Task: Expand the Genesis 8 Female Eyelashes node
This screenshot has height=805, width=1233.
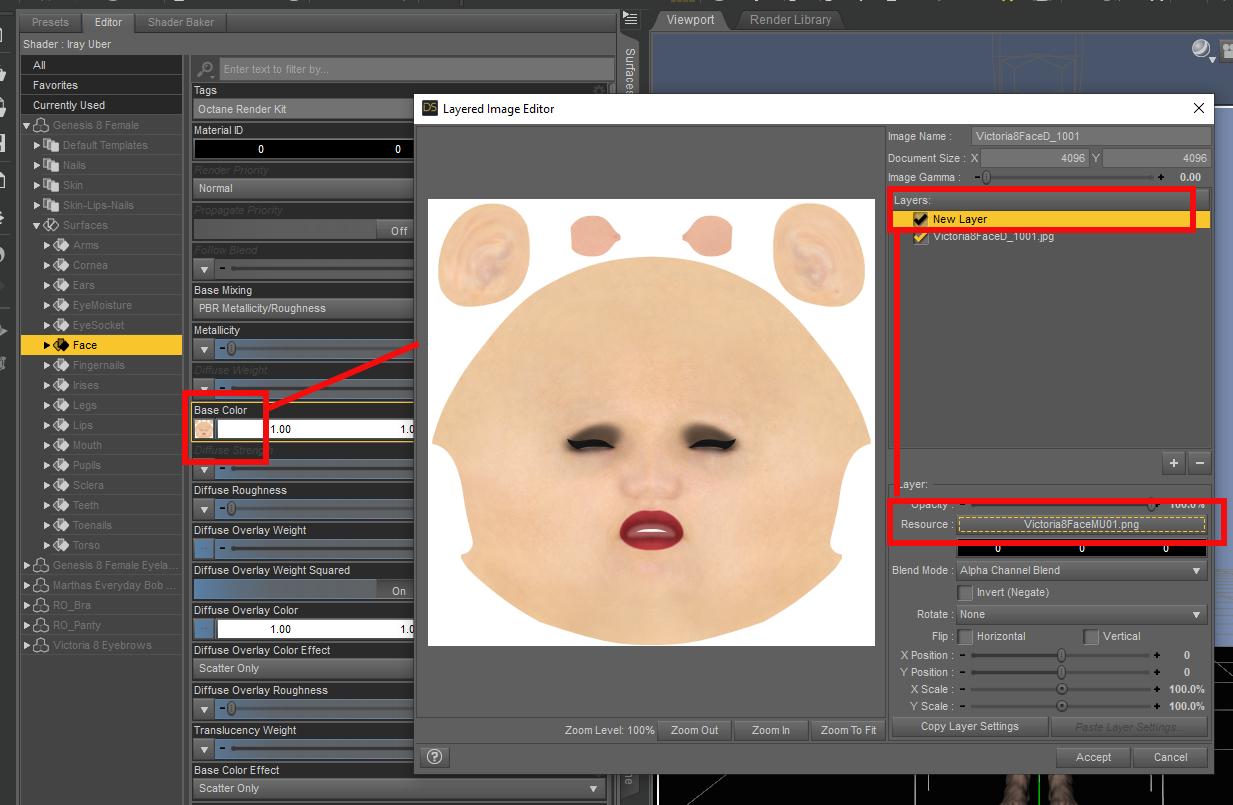Action: pyautogui.click(x=27, y=565)
